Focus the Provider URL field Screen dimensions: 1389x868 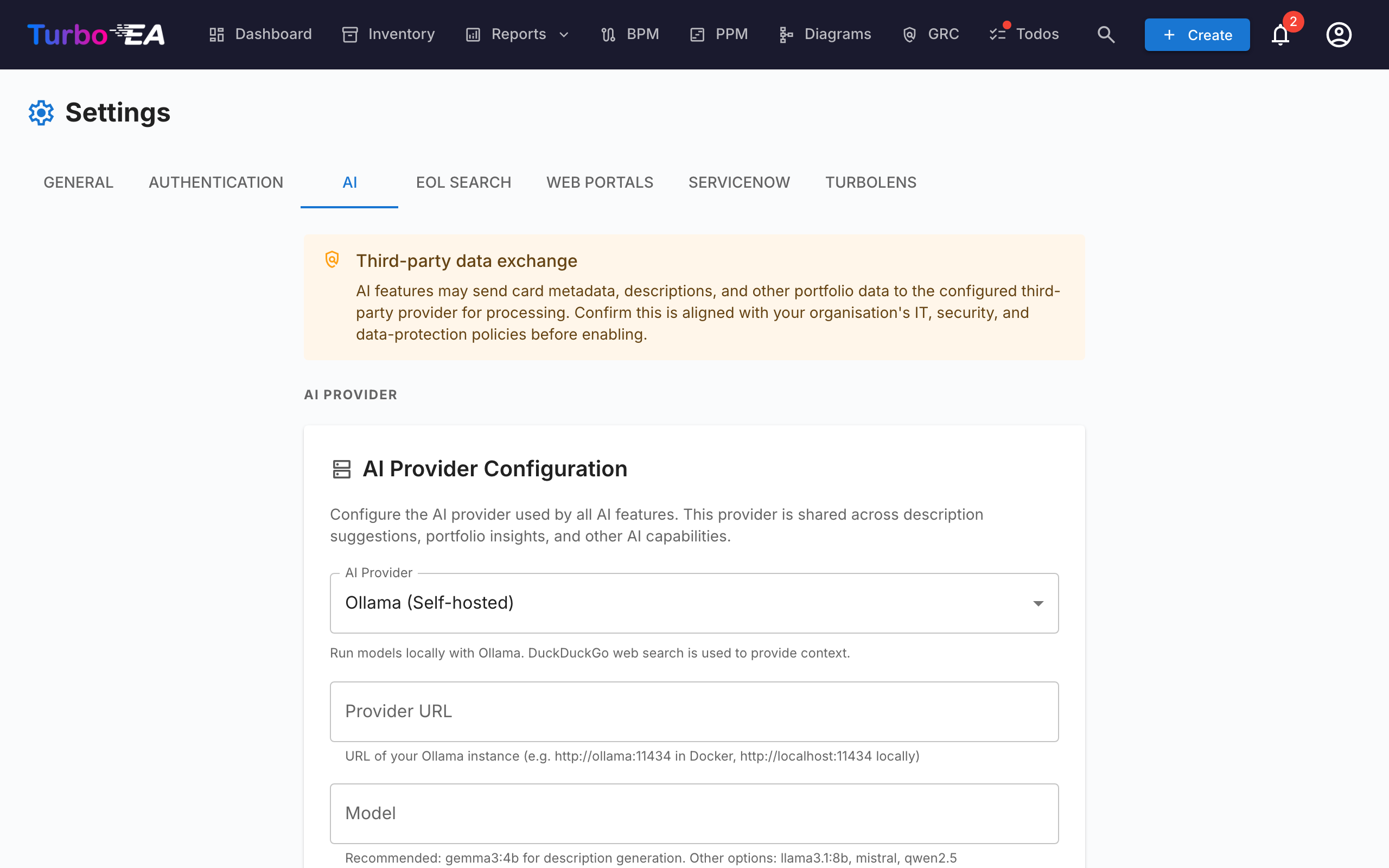694,711
